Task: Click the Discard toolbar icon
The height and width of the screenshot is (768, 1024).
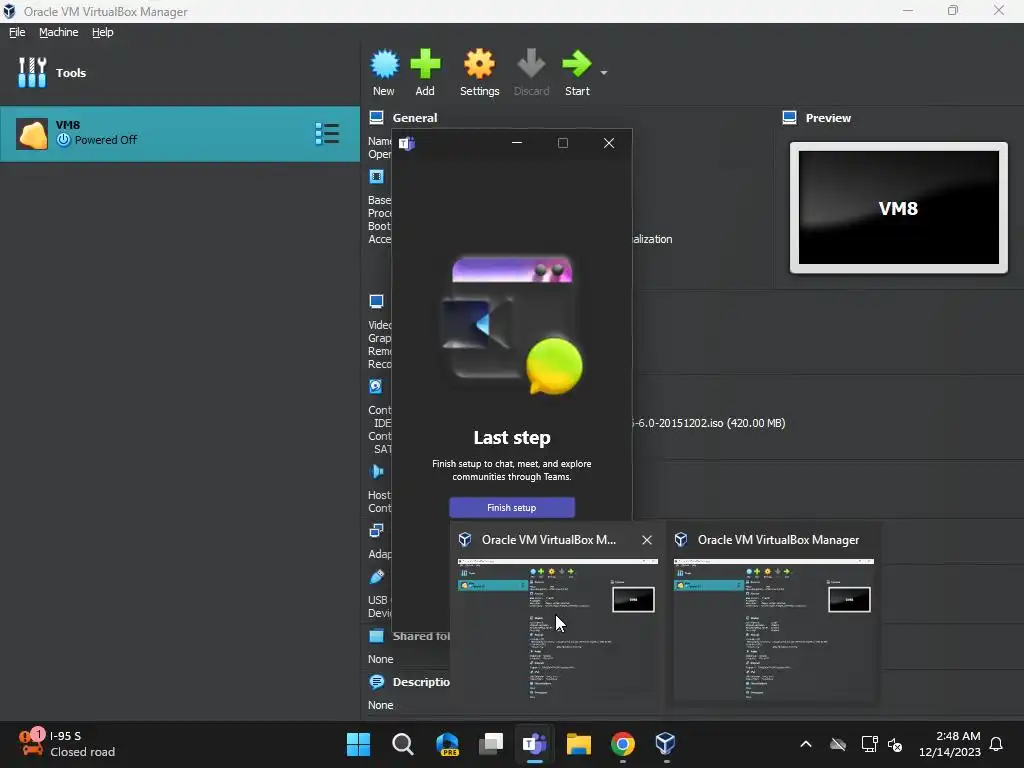Action: point(531,64)
